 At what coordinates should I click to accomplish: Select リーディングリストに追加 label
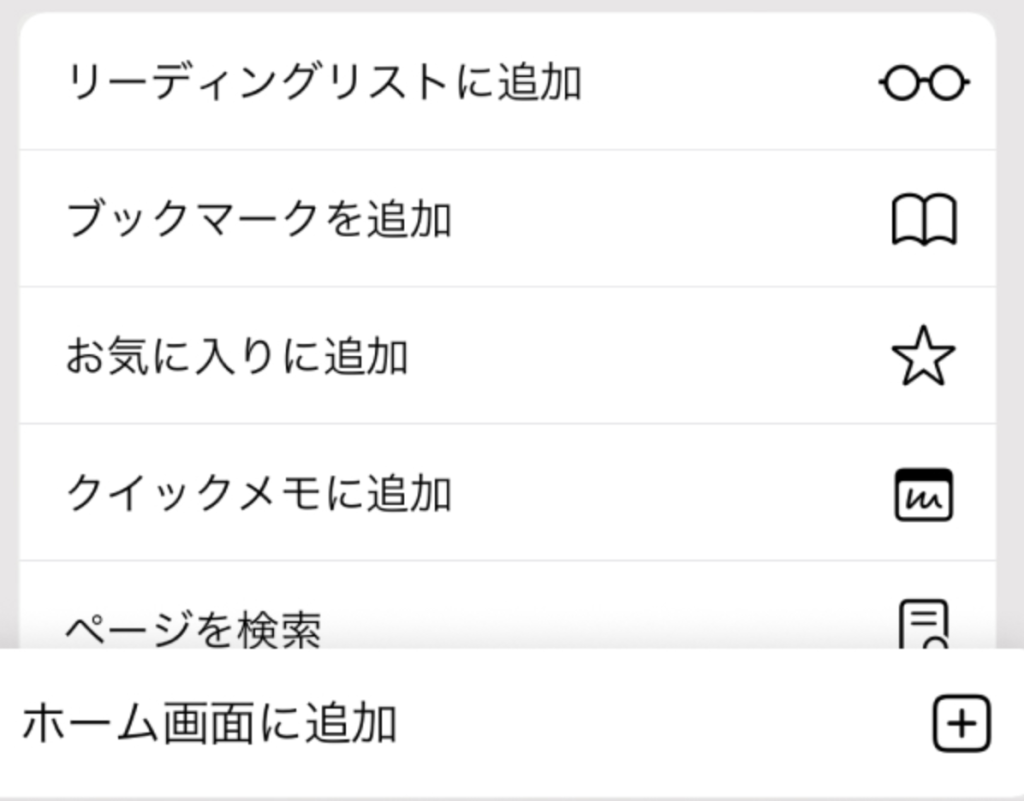[324, 83]
